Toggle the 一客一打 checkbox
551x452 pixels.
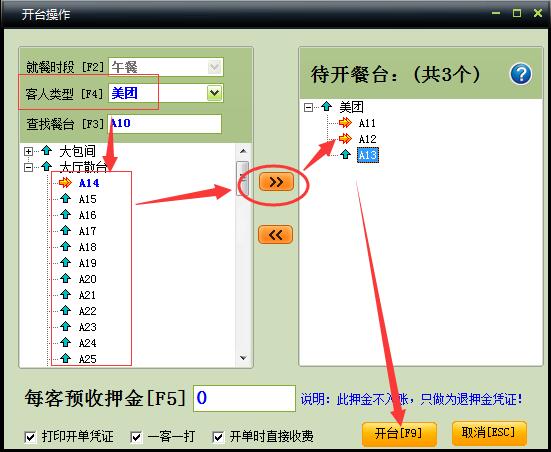[x=136, y=437]
